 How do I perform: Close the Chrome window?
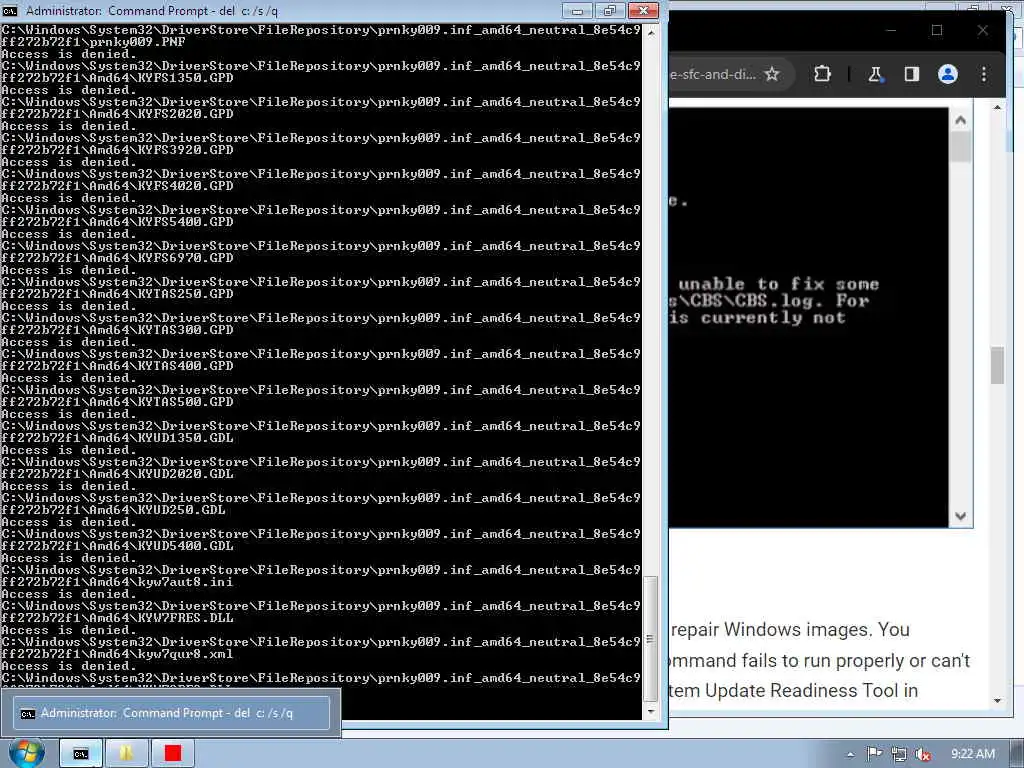click(982, 30)
